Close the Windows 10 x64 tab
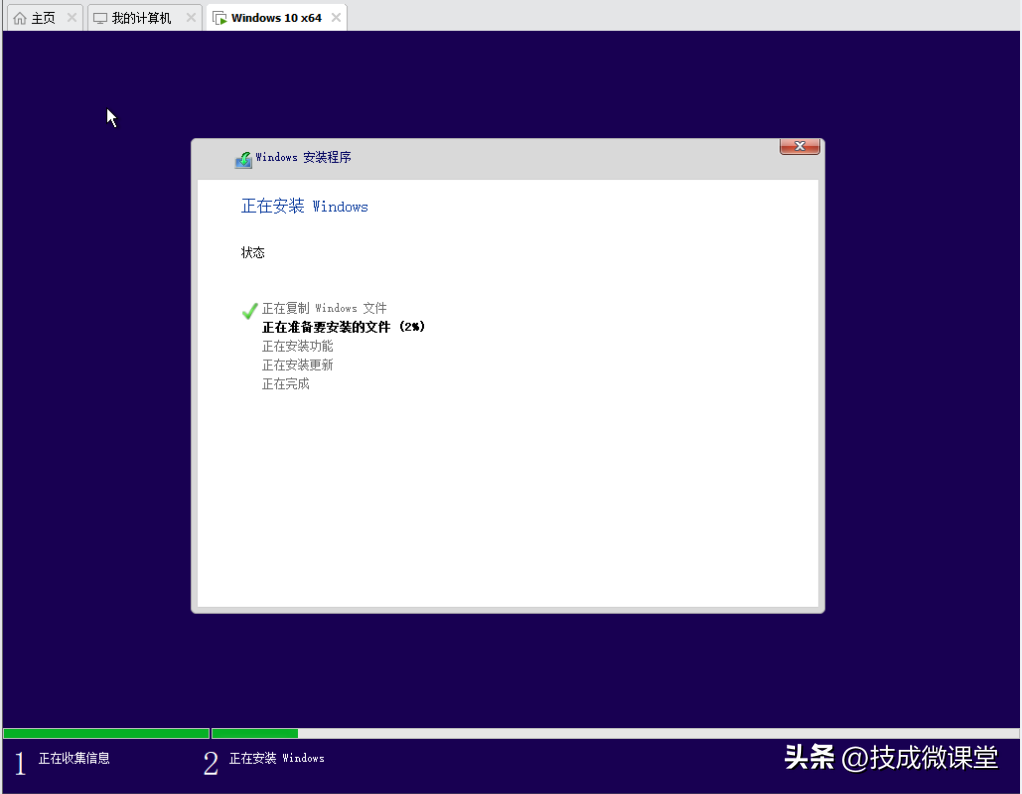Image resolution: width=1022 pixels, height=794 pixels. [x=336, y=18]
